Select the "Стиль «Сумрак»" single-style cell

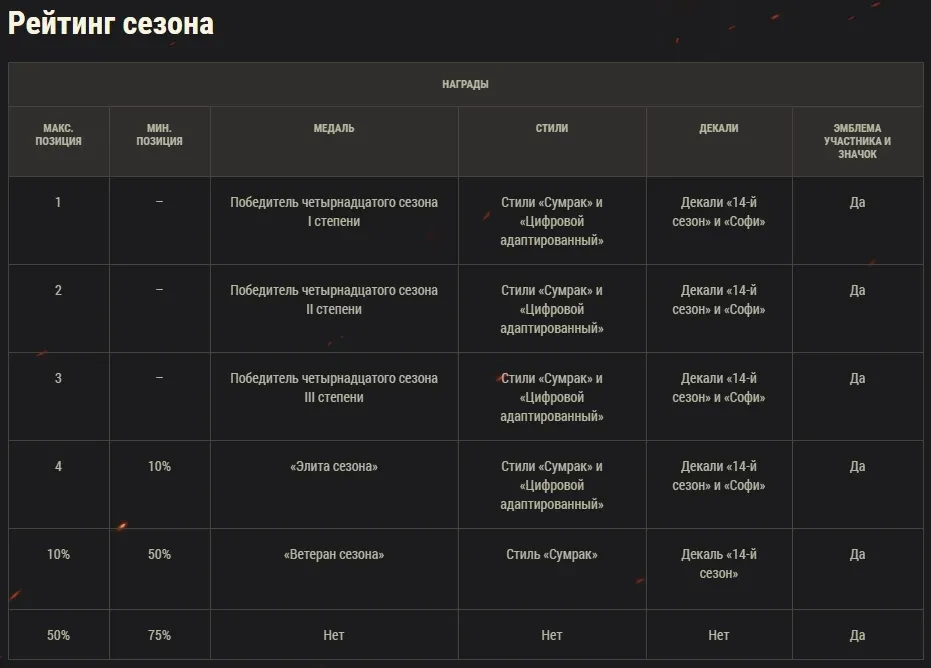coord(552,555)
